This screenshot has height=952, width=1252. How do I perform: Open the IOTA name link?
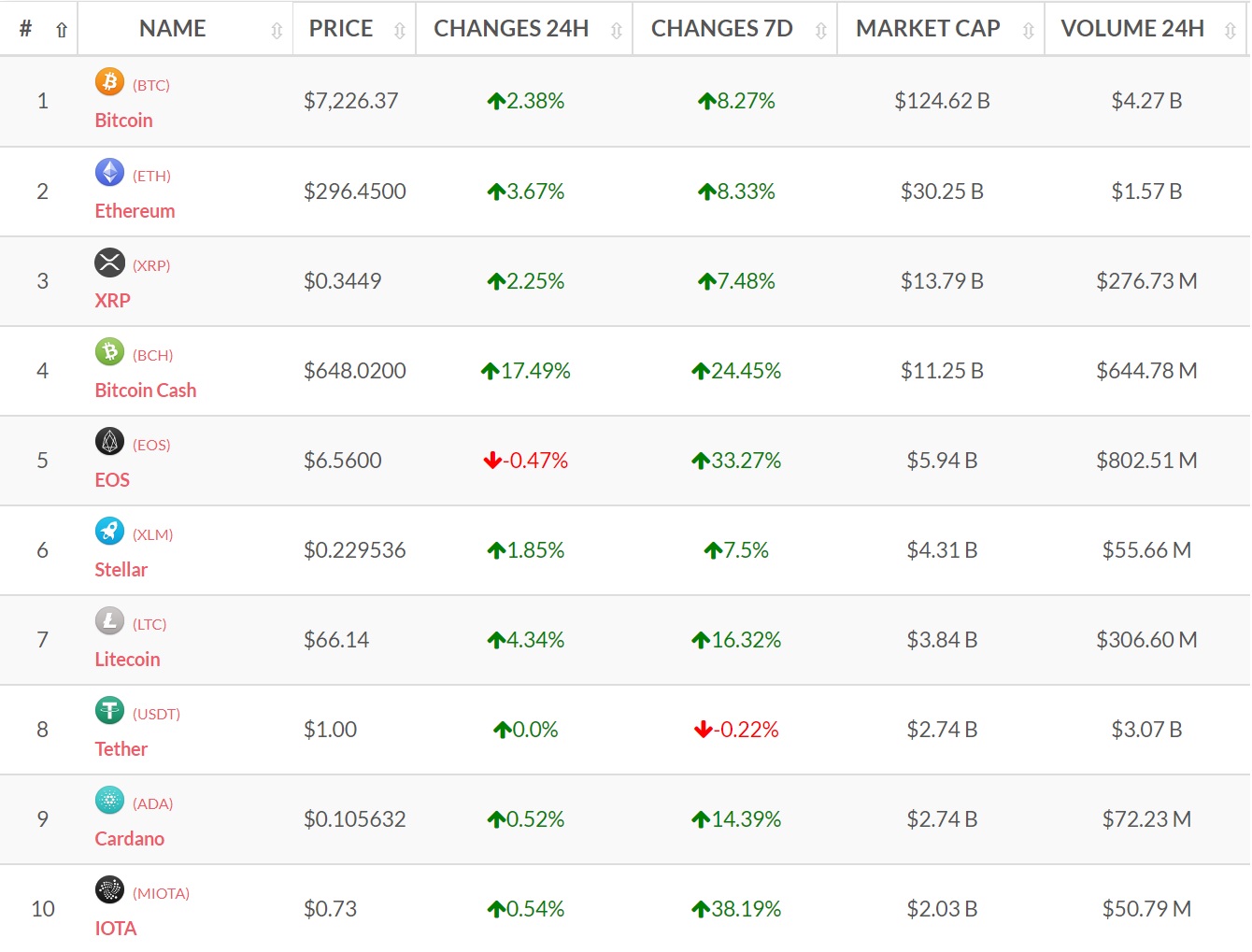point(116,929)
